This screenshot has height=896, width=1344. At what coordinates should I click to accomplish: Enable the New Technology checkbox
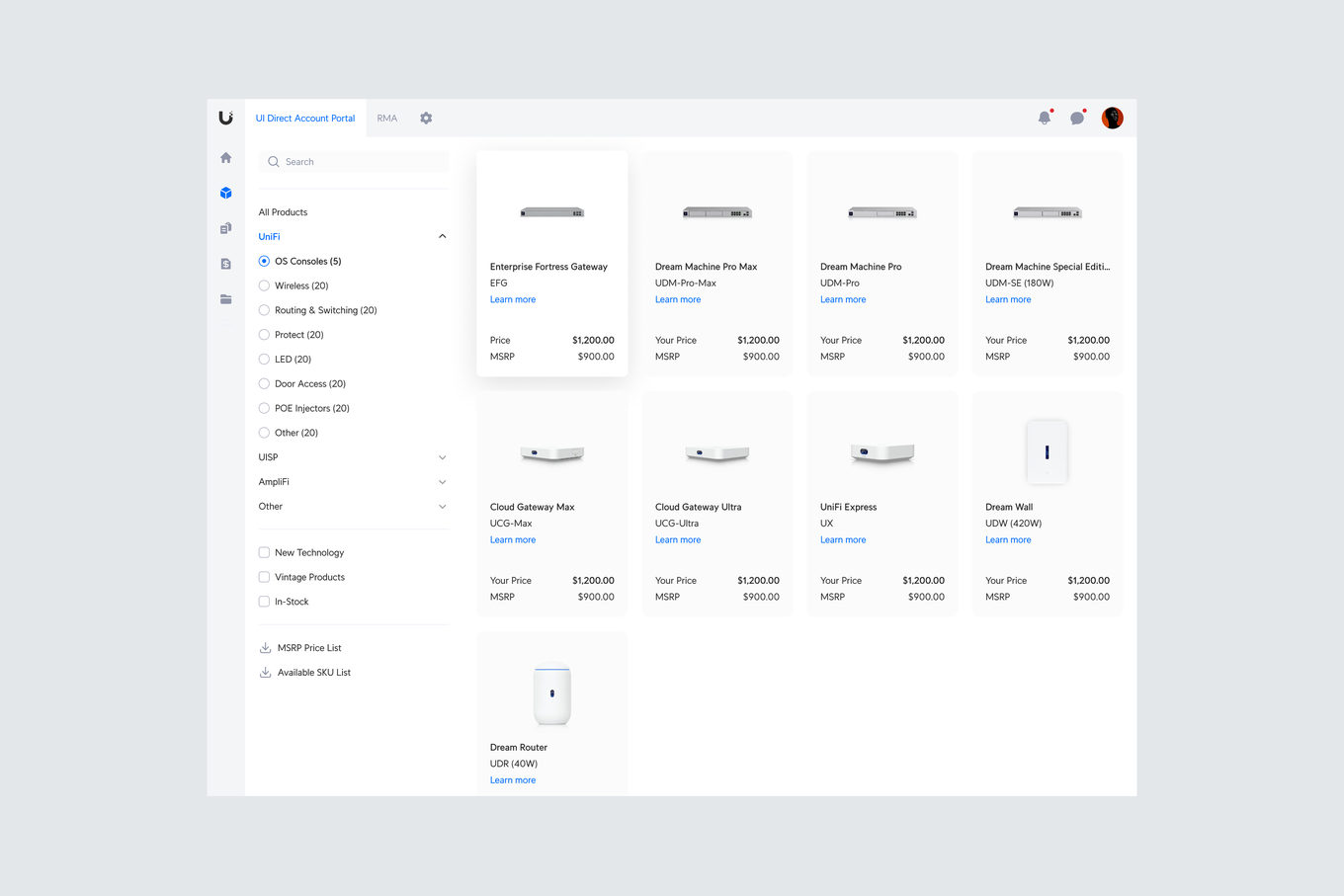(x=264, y=553)
